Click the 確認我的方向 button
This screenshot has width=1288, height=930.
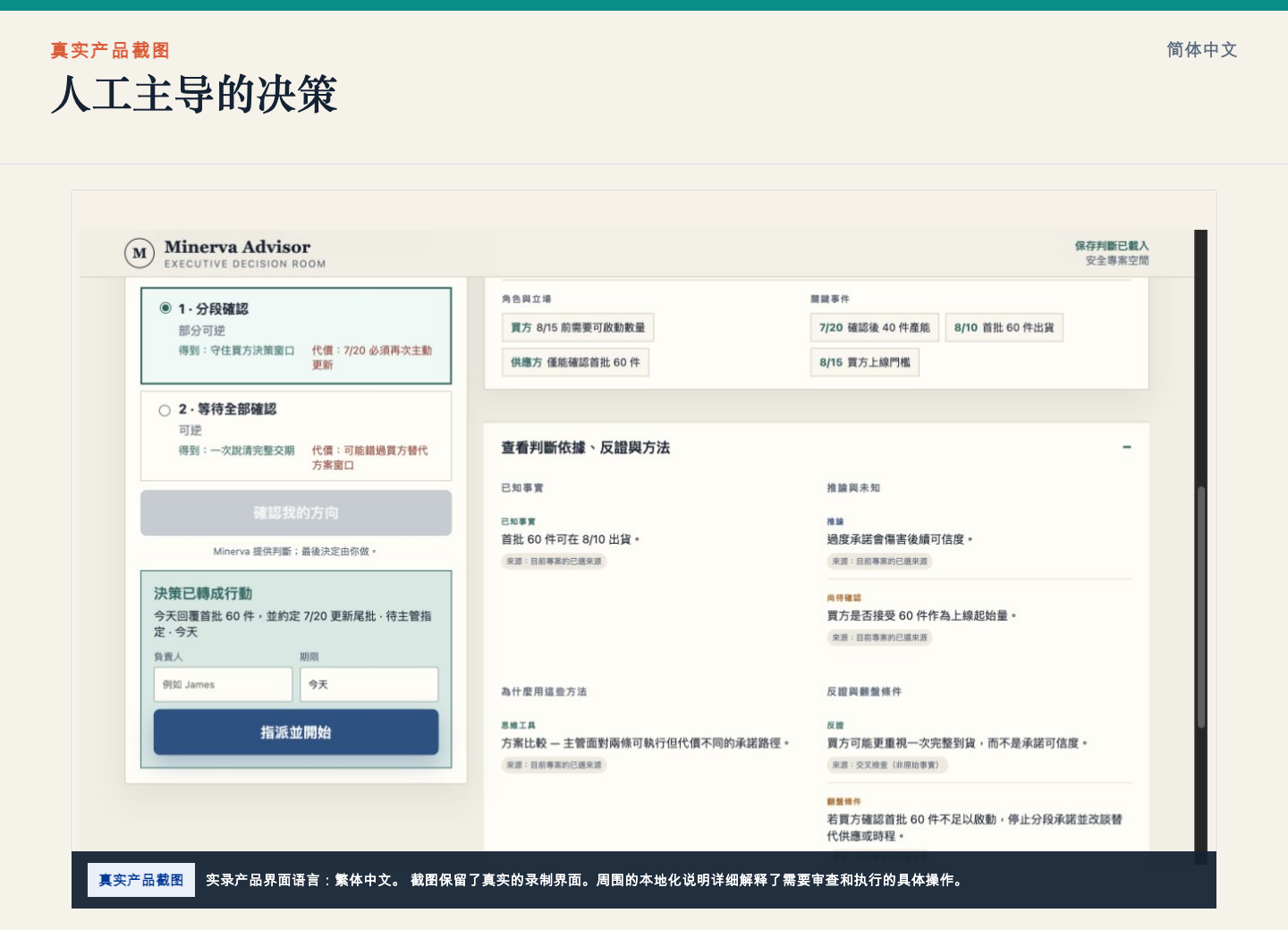coord(296,512)
